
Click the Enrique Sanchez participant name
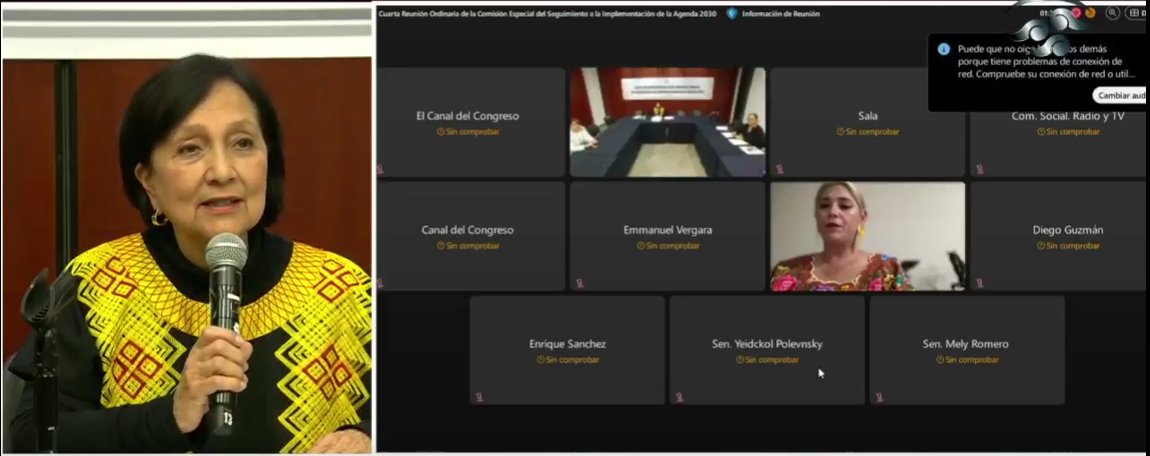pyautogui.click(x=568, y=344)
